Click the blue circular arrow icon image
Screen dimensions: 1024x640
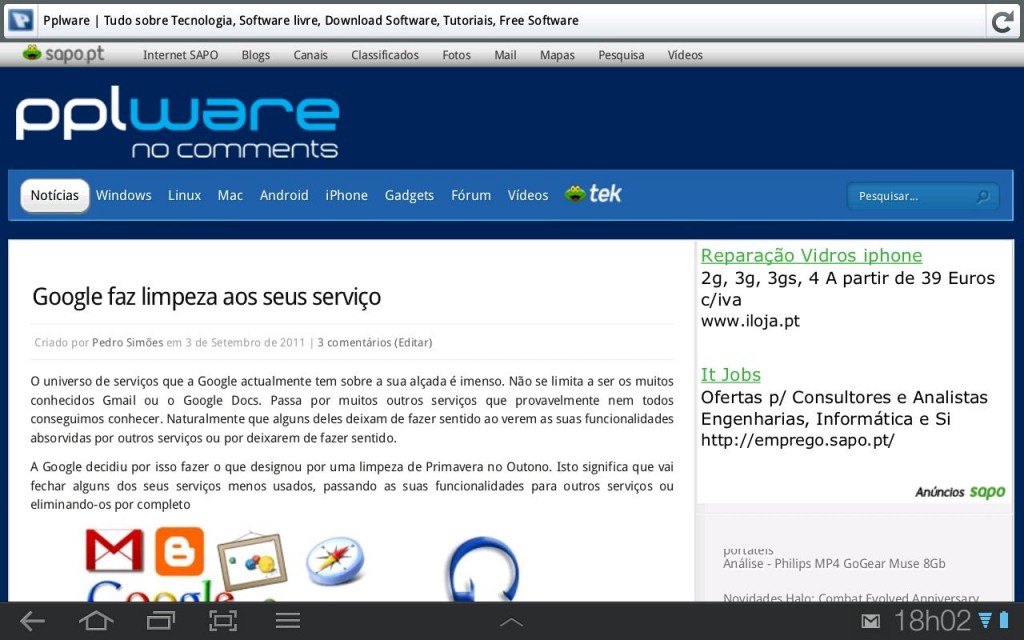point(482,569)
